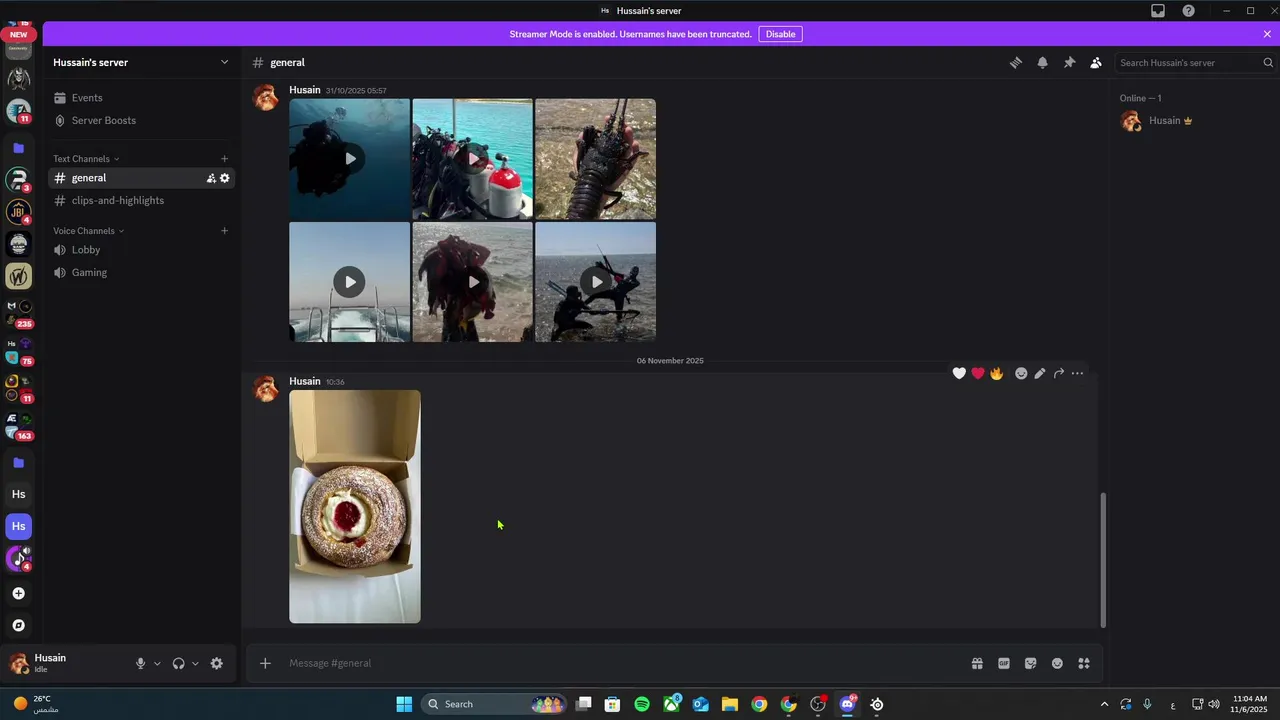Open Outlook from the taskbar

pos(701,704)
